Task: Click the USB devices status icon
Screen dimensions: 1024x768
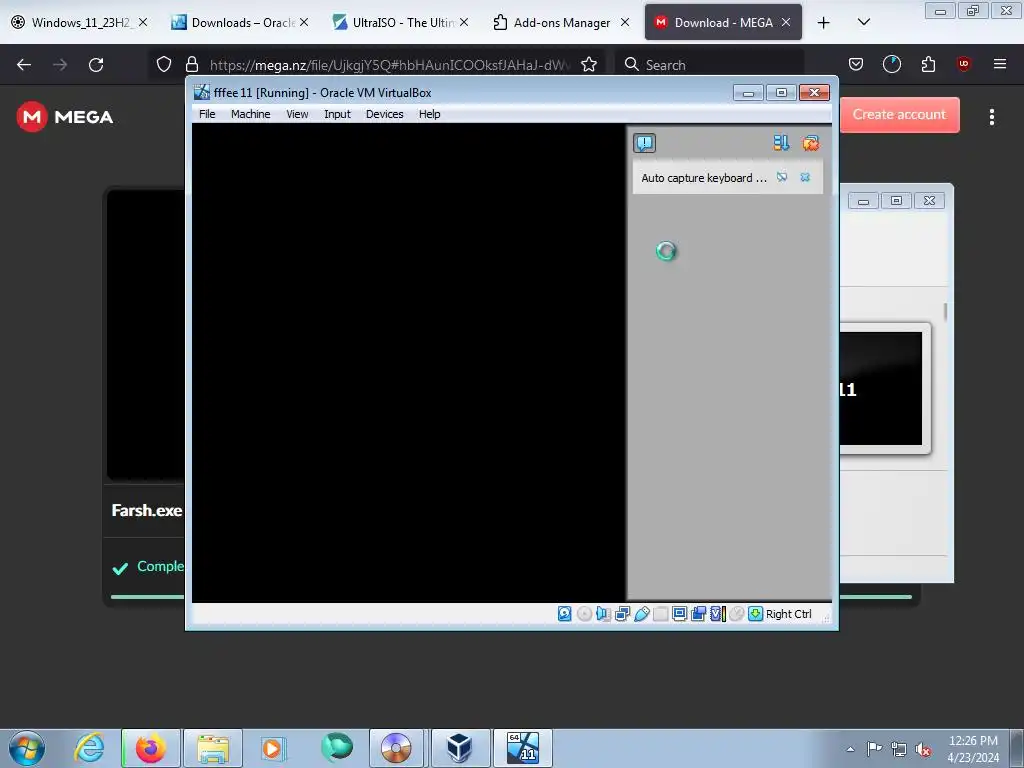Action: pyautogui.click(x=641, y=614)
